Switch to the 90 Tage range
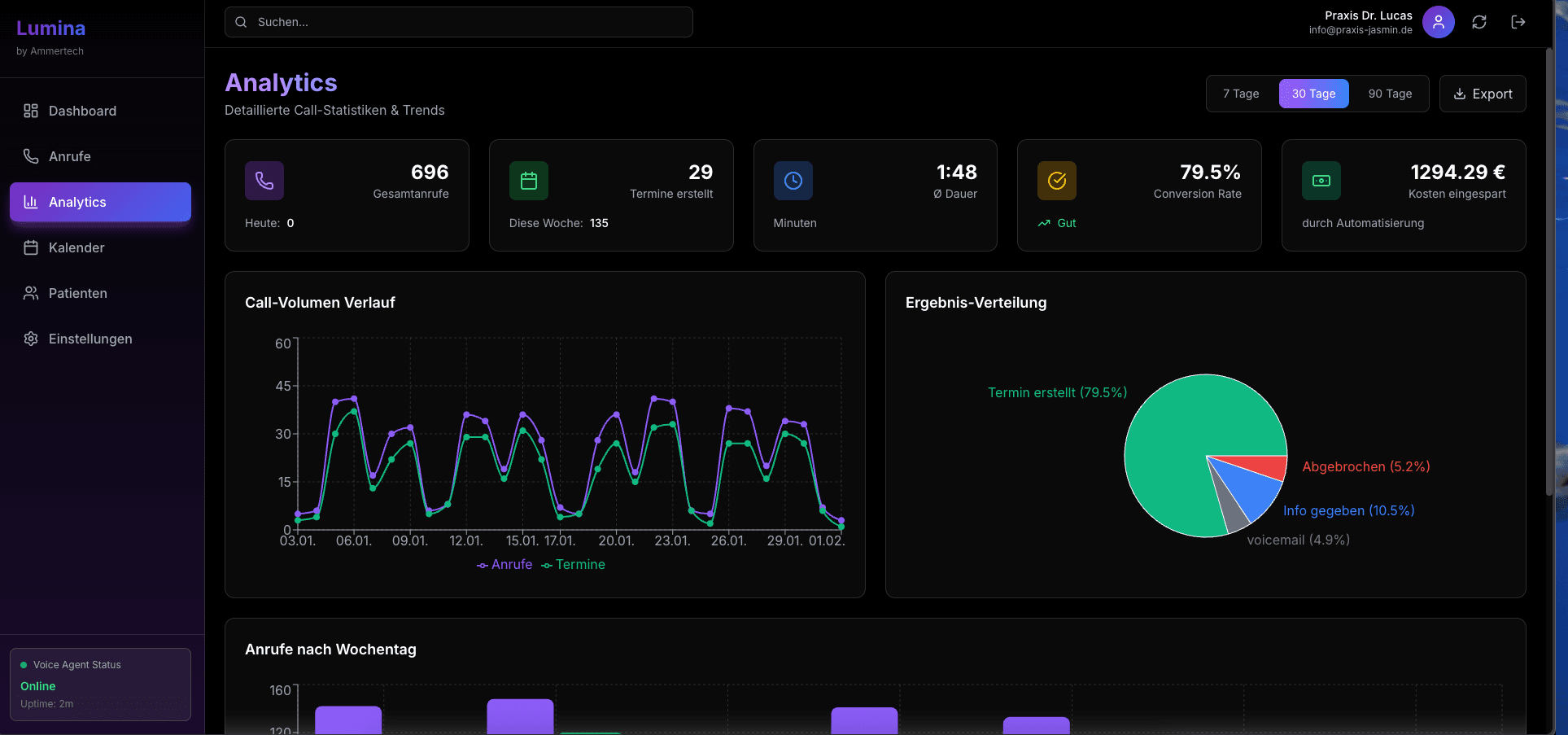This screenshot has height=735, width=1568. 1389,94
